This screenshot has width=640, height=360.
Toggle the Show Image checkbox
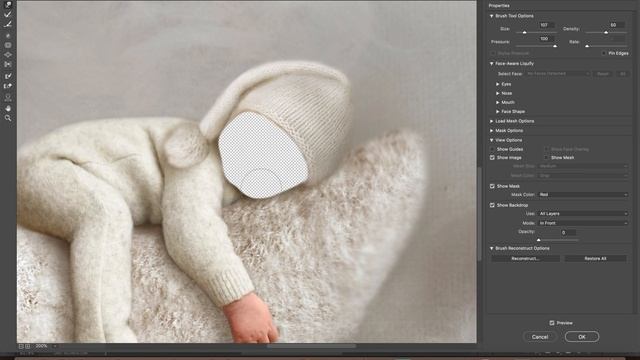click(x=492, y=158)
